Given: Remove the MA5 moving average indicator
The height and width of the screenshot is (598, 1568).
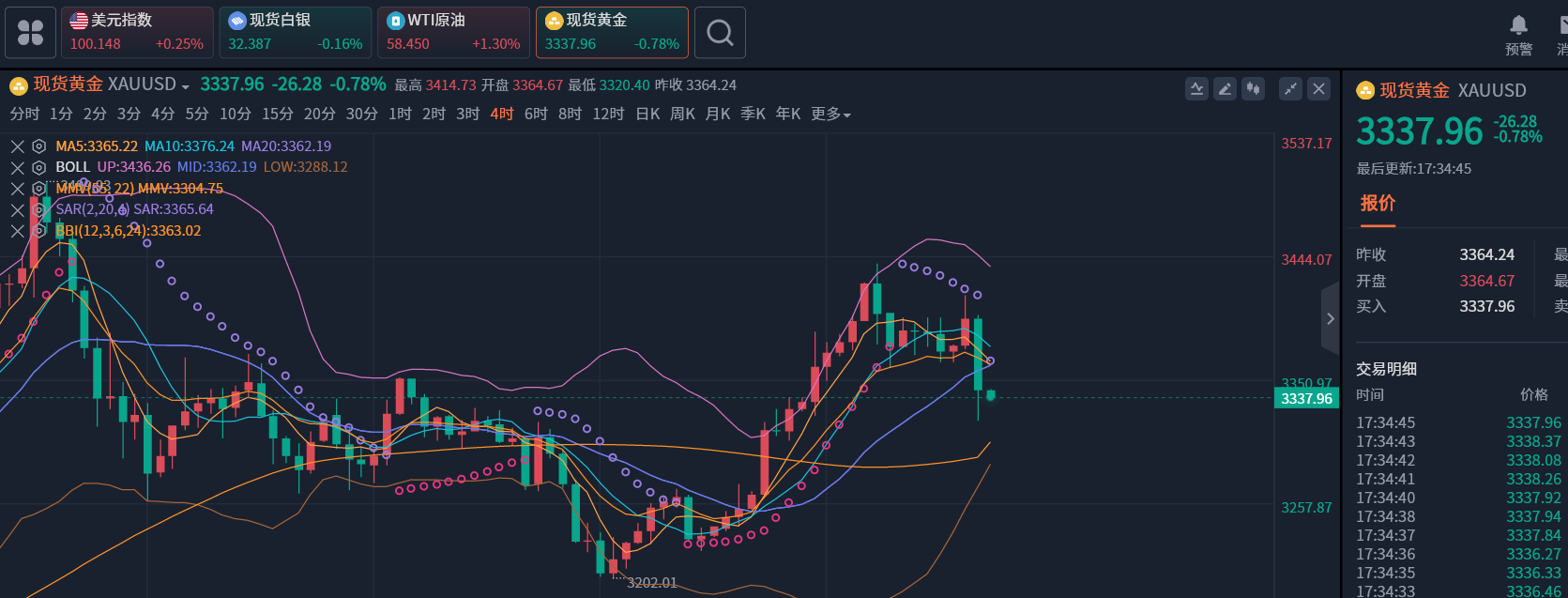Looking at the screenshot, I should 18,146.
